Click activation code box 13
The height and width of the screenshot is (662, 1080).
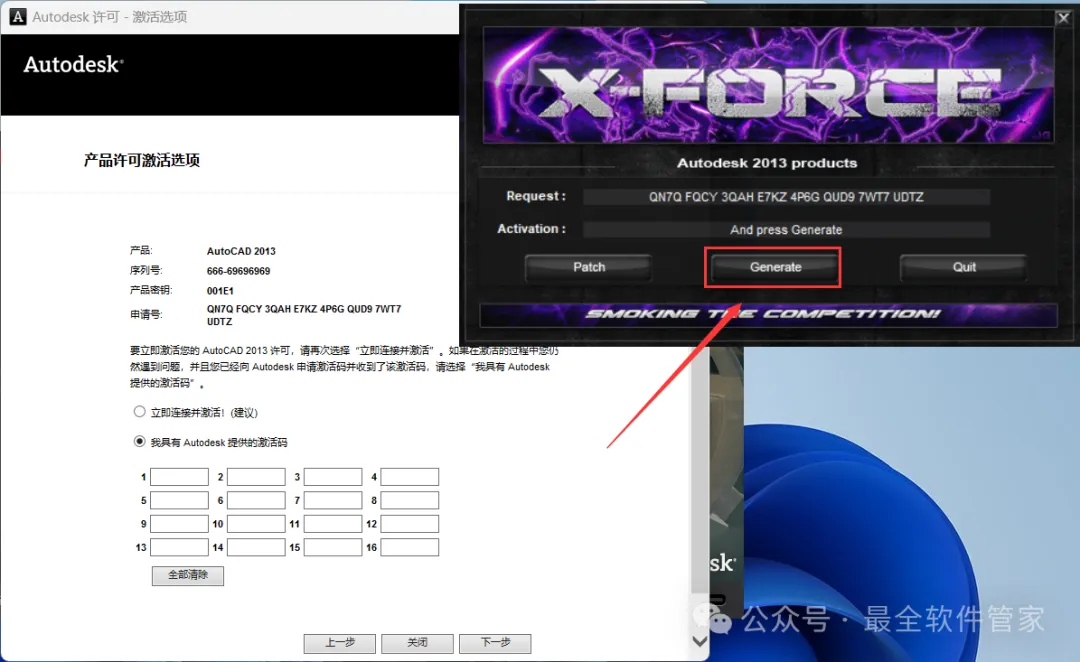(179, 547)
